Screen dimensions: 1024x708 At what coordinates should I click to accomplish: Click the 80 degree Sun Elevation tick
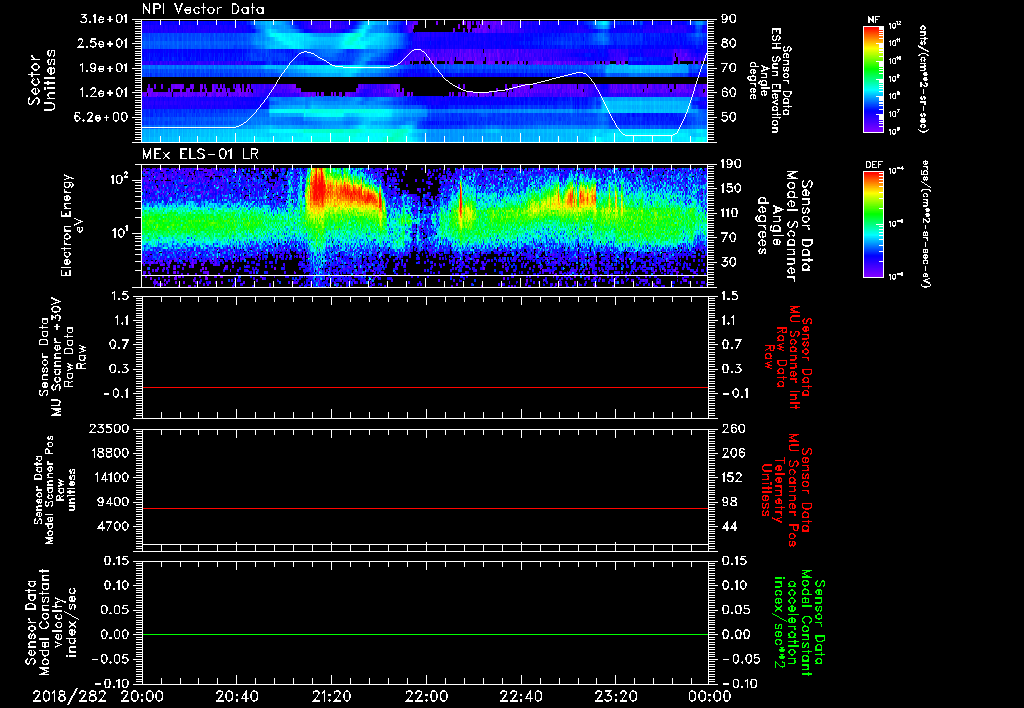(729, 43)
